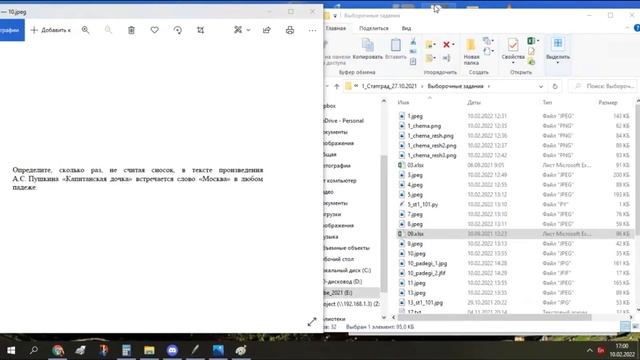Image resolution: width=640 pixels, height=360 pixels.
Task: Switch to large icons view in the status bar
Action: tap(635, 327)
